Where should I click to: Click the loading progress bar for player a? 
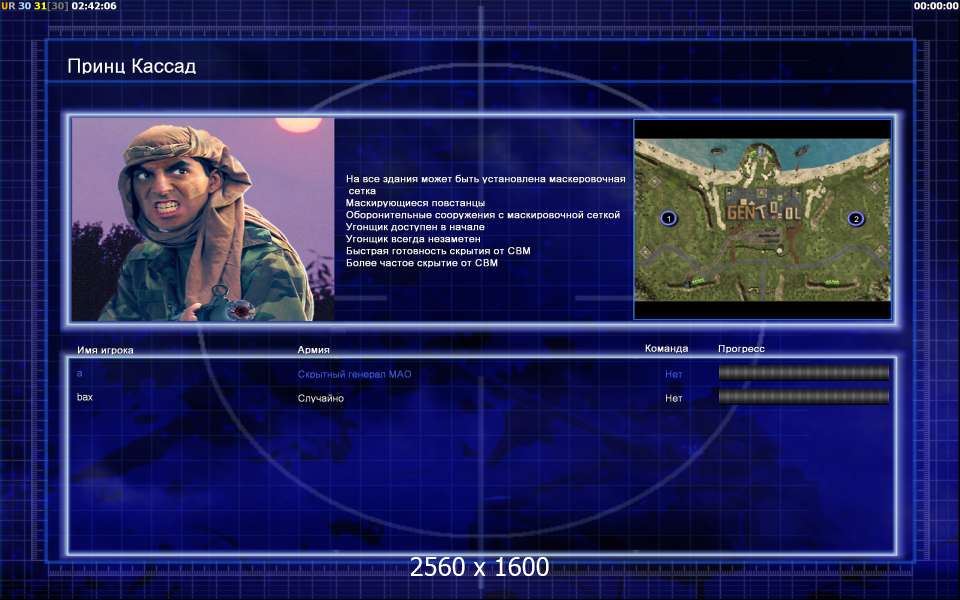pyautogui.click(x=803, y=373)
